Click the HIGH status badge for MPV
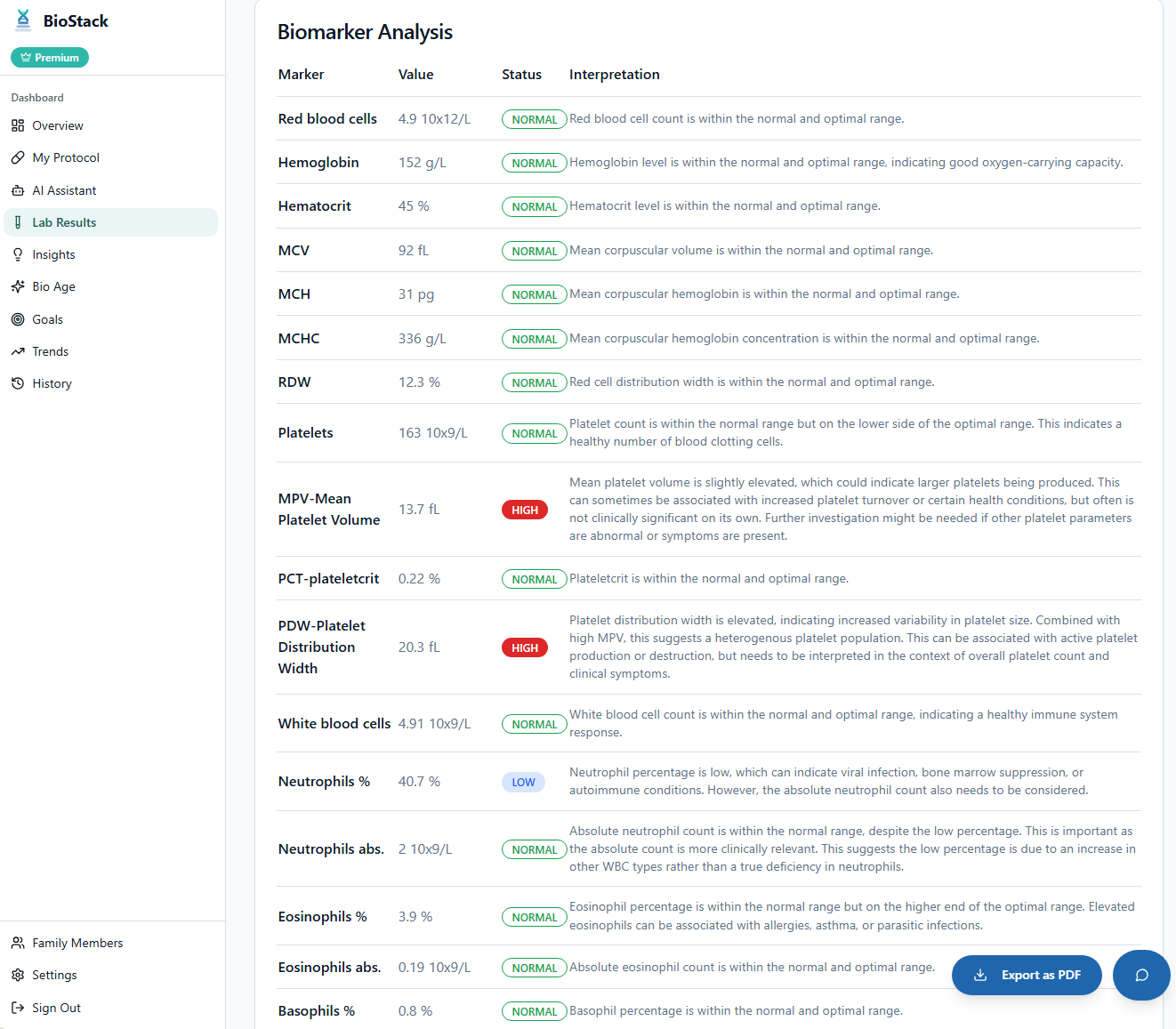Image resolution: width=1176 pixels, height=1029 pixels. pyautogui.click(x=525, y=509)
